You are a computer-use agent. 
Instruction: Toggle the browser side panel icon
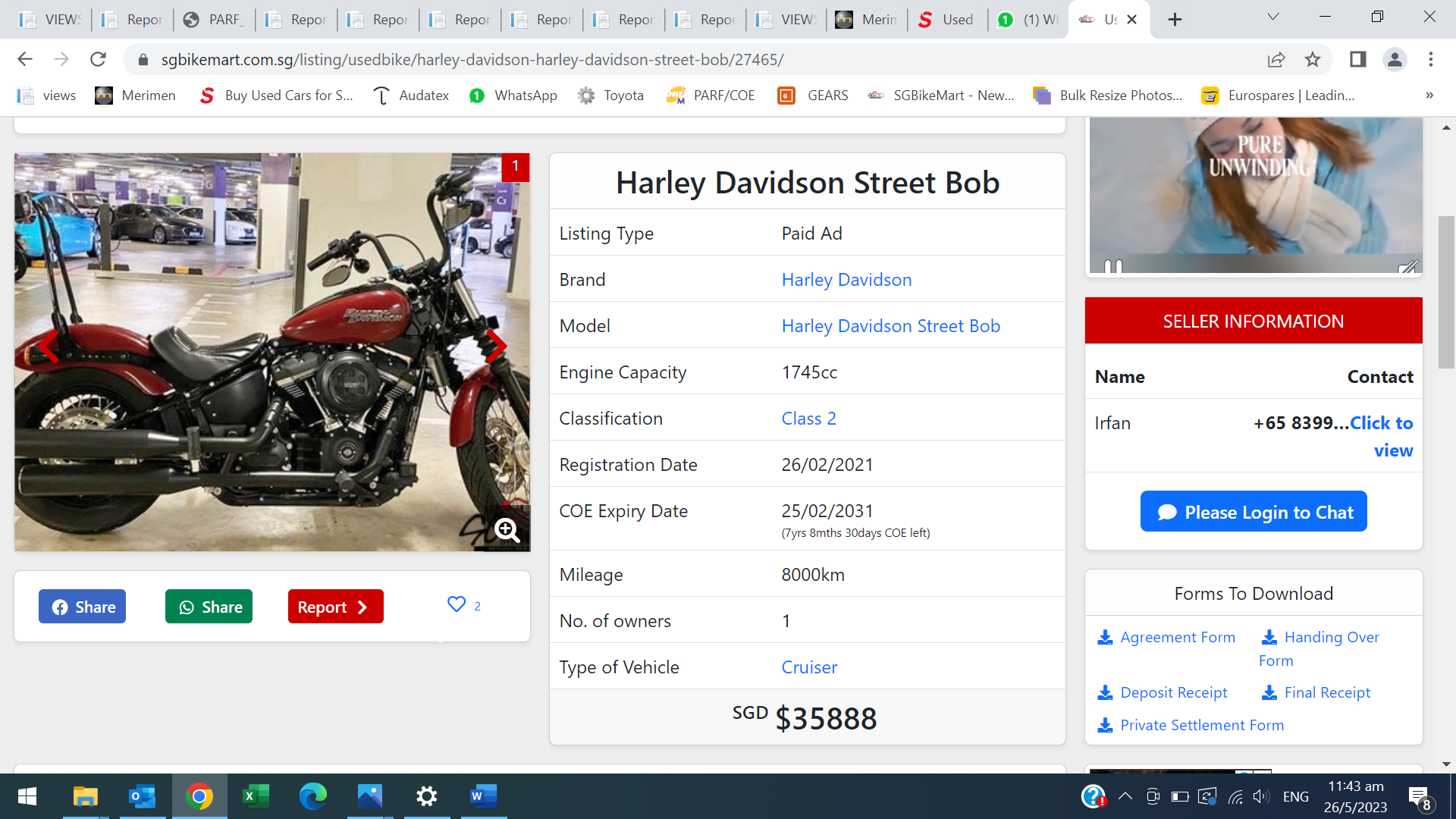click(x=1357, y=59)
